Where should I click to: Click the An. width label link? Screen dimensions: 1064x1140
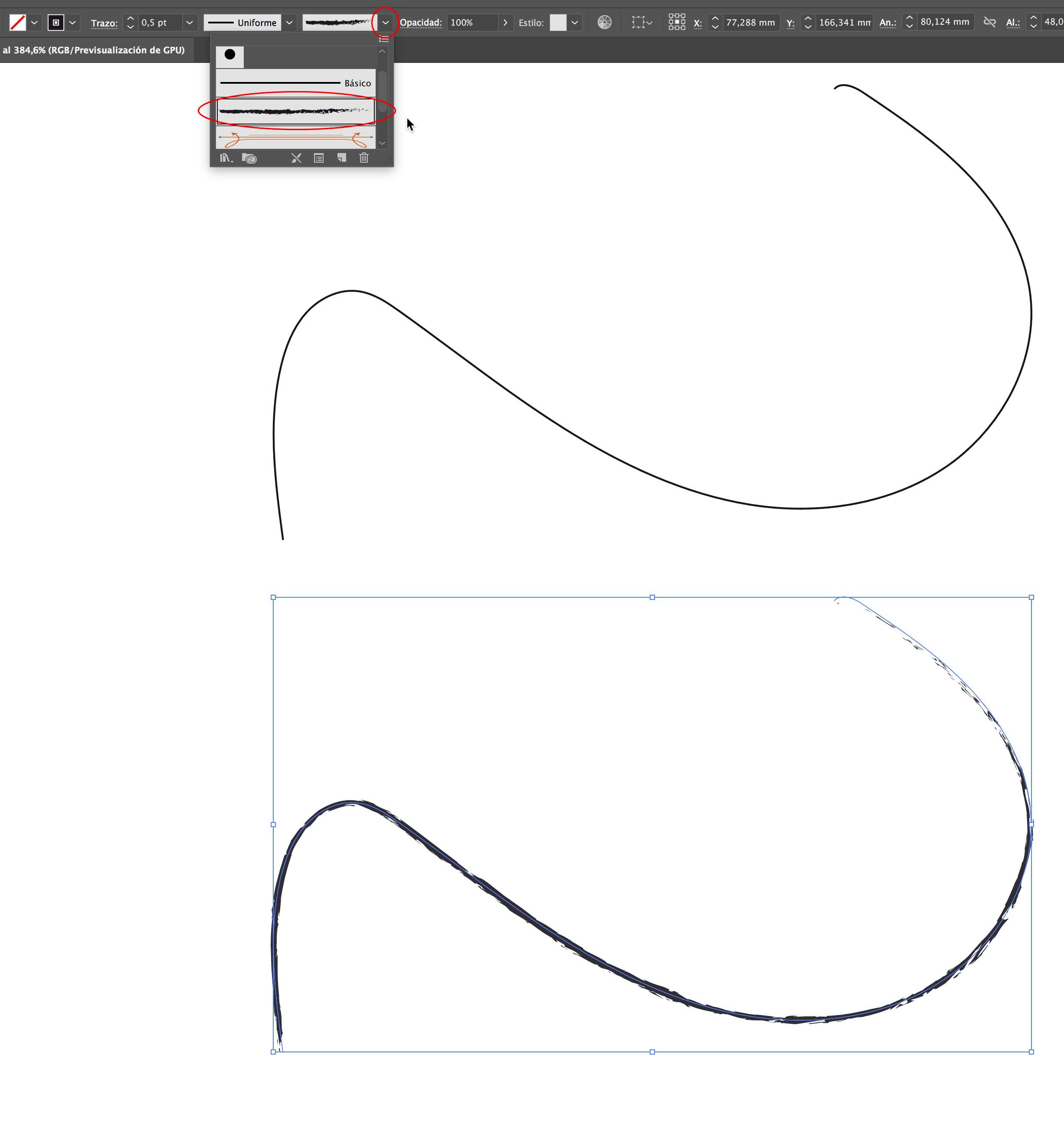[x=888, y=23]
